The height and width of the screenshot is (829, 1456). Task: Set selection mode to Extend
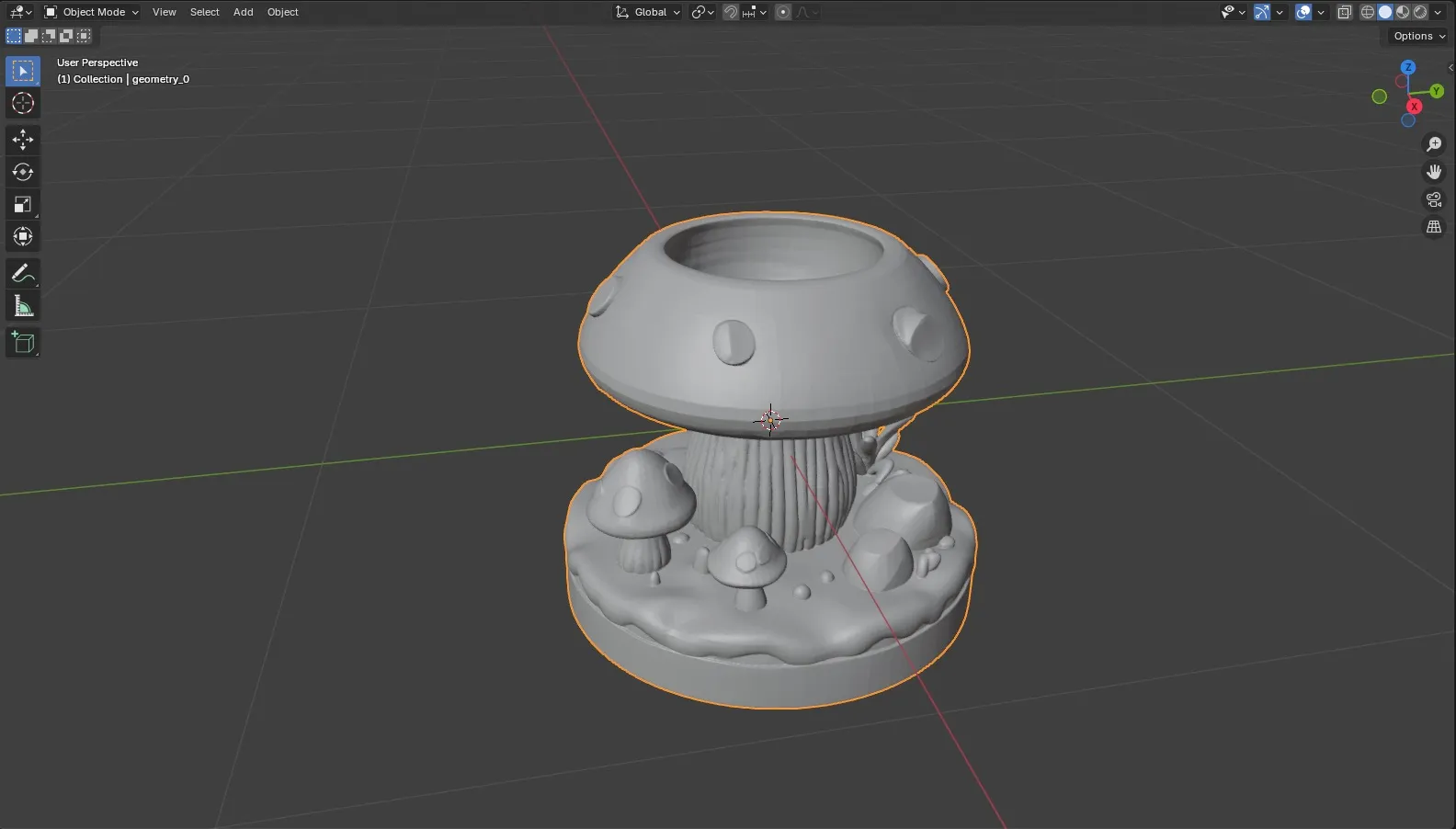[x=31, y=36]
